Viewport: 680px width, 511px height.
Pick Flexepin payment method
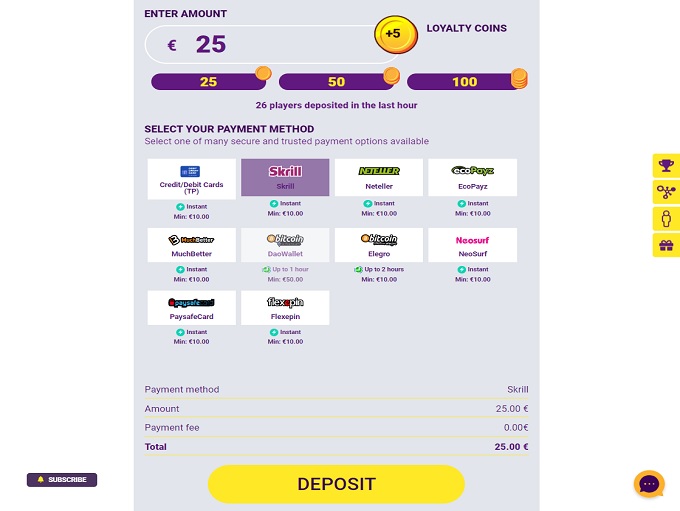[285, 308]
